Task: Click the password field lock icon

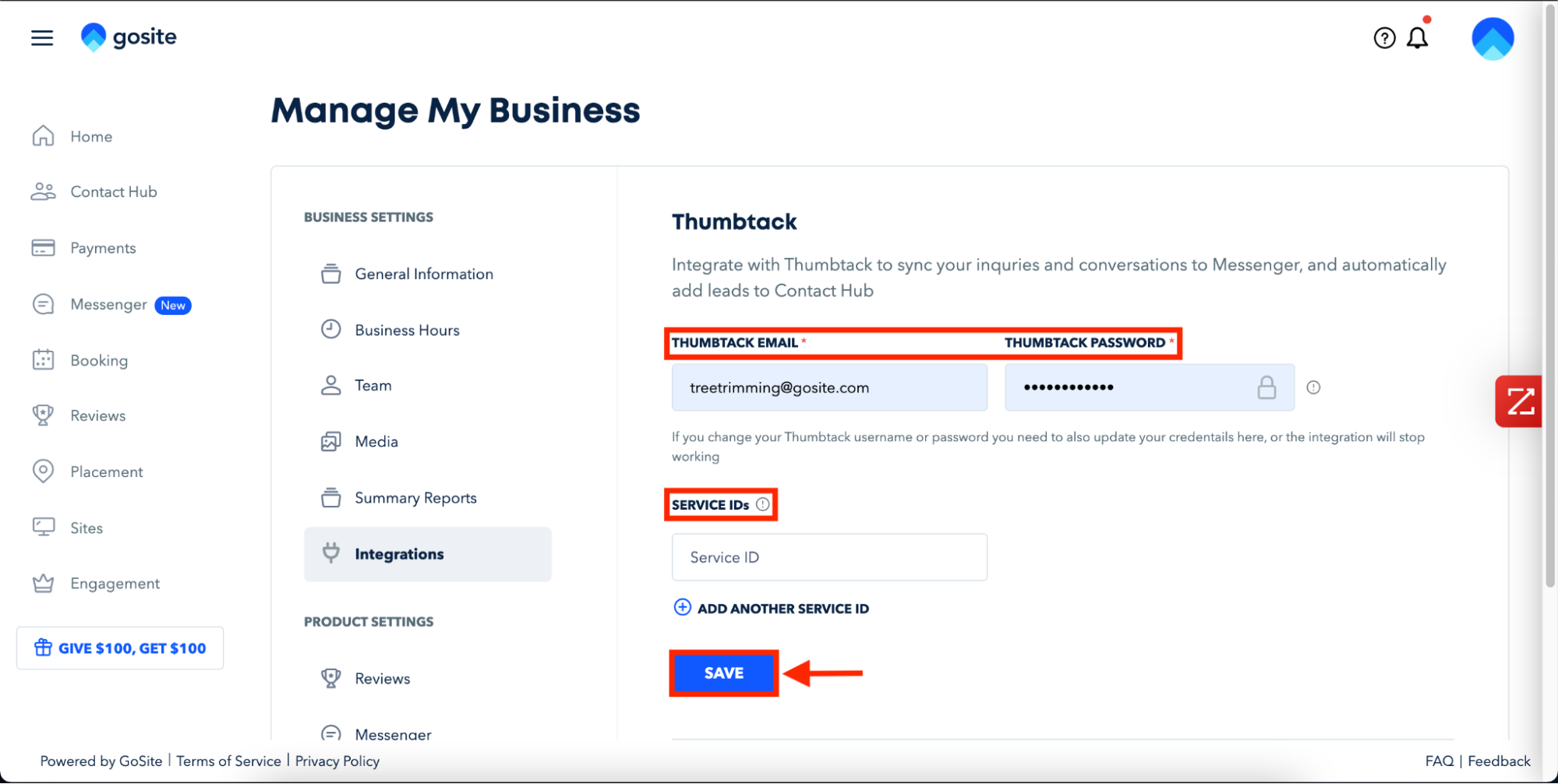Action: click(x=1267, y=387)
